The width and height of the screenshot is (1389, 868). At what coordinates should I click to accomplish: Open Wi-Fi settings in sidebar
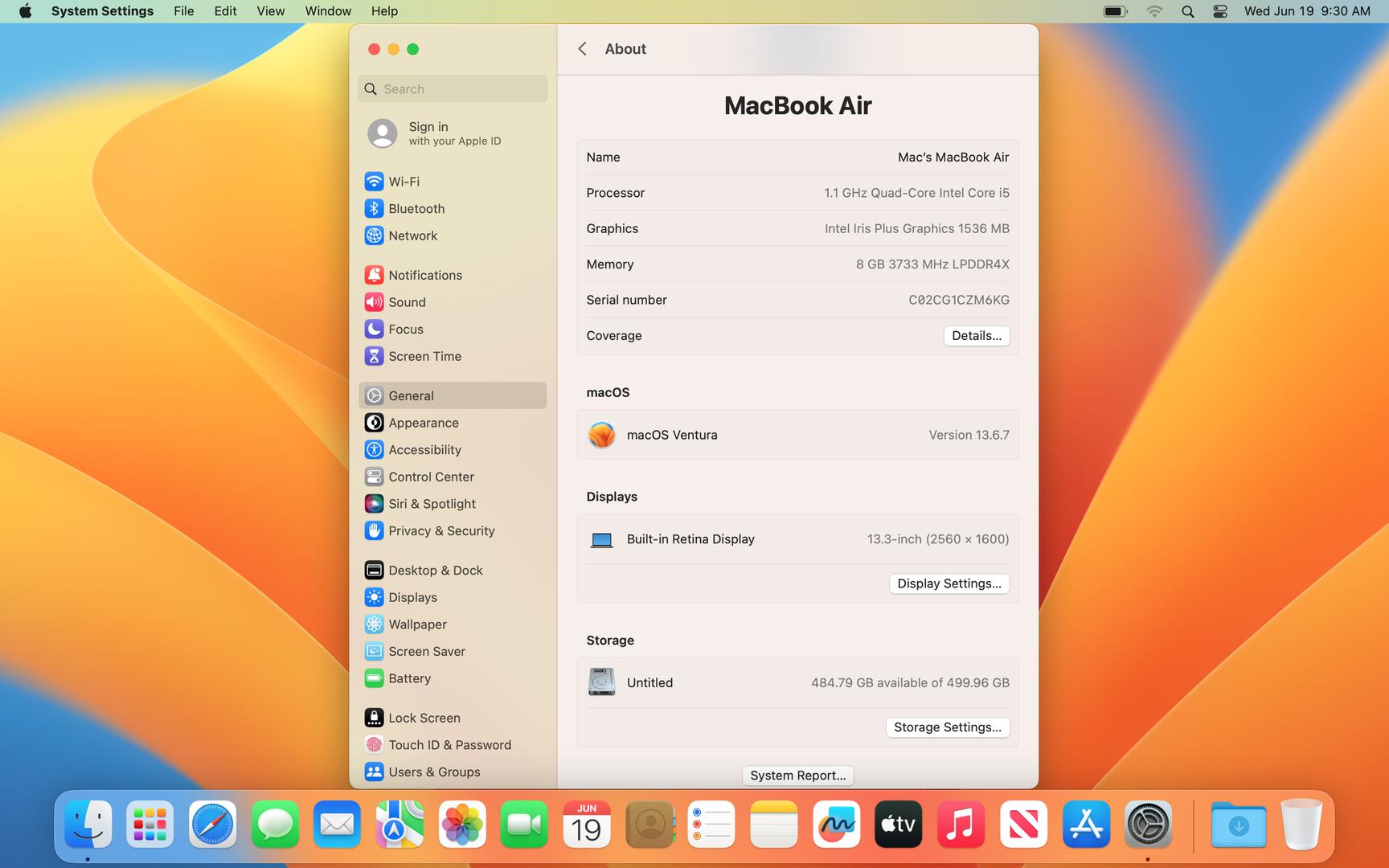pos(404,182)
